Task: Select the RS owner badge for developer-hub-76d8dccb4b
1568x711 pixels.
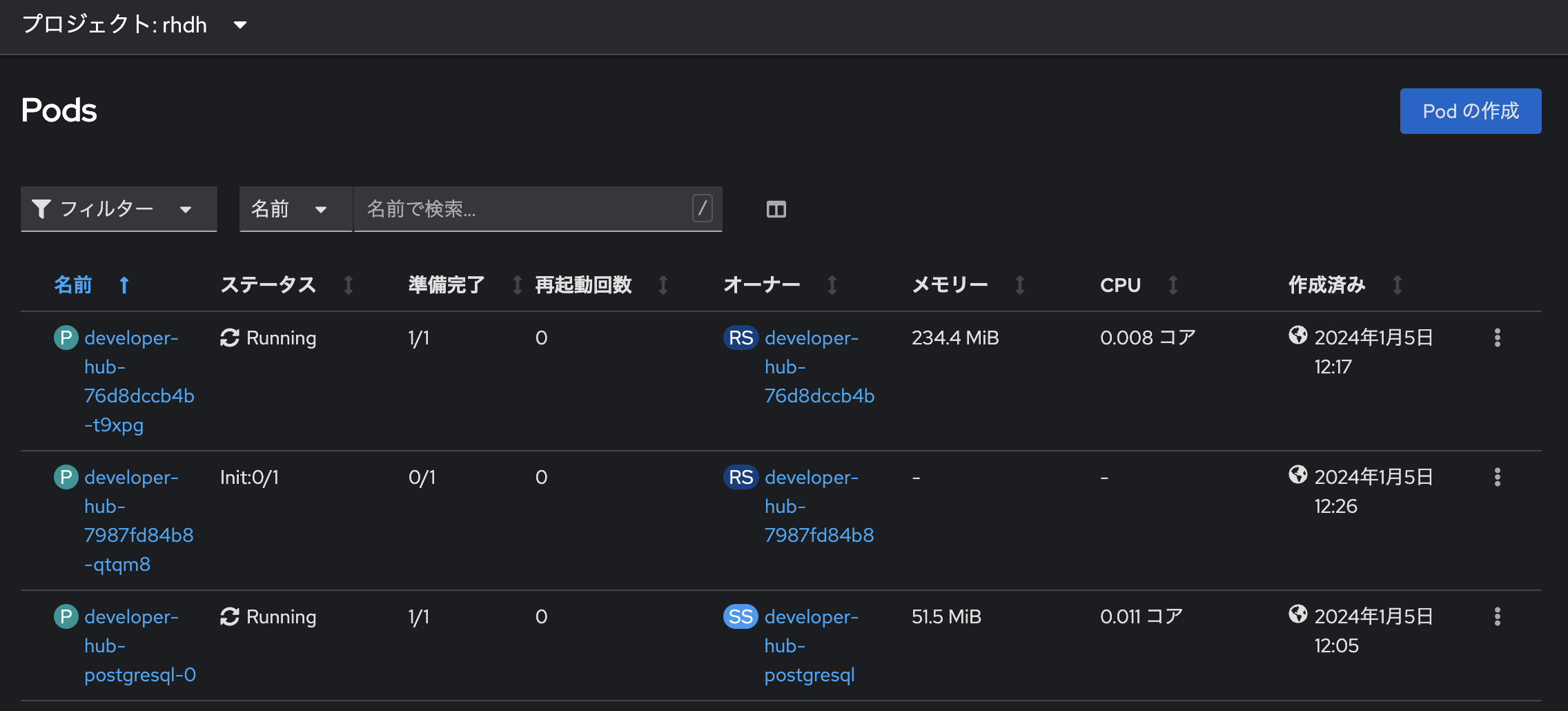Action: tap(740, 338)
